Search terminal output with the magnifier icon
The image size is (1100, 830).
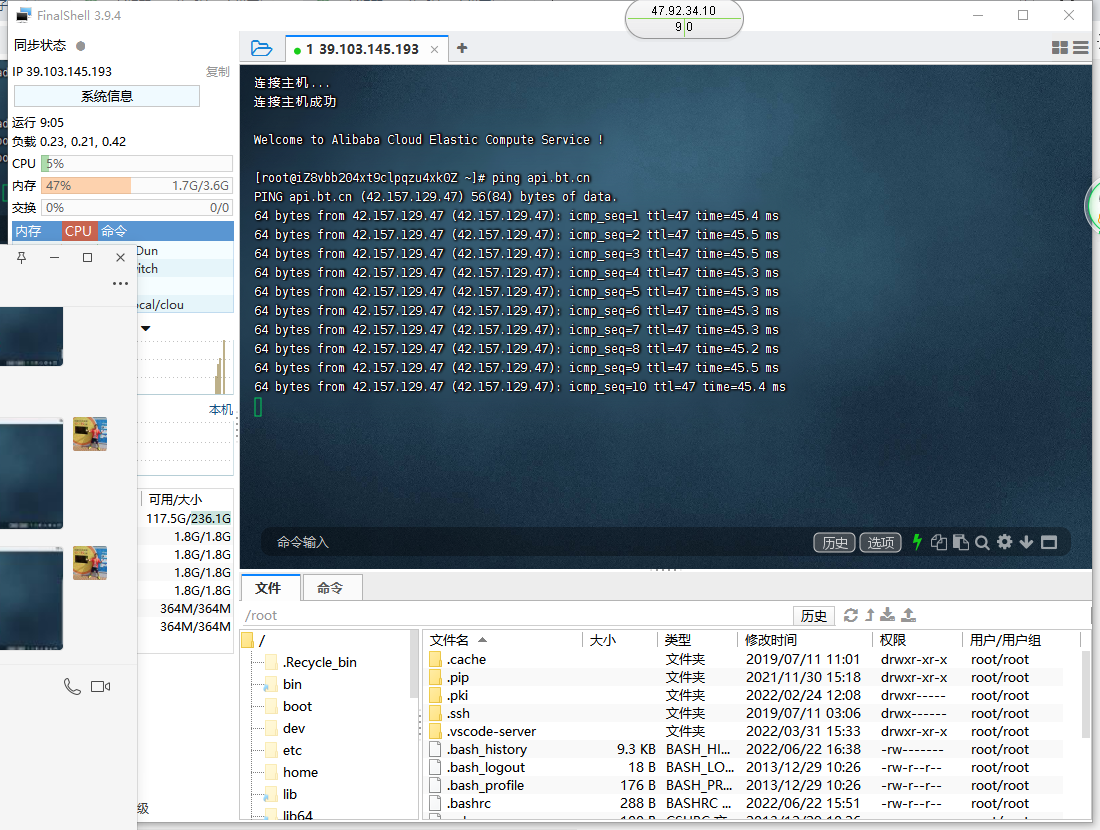pos(982,542)
